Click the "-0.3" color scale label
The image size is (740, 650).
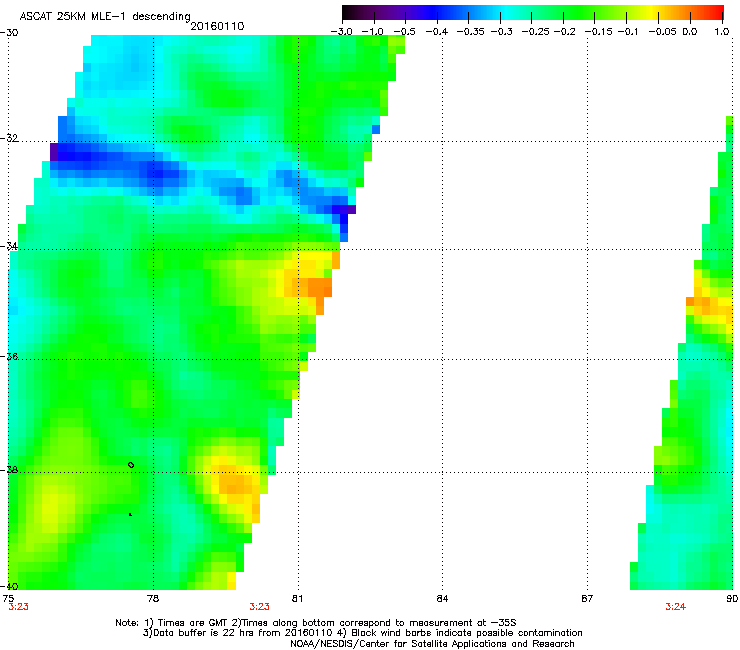(501, 32)
